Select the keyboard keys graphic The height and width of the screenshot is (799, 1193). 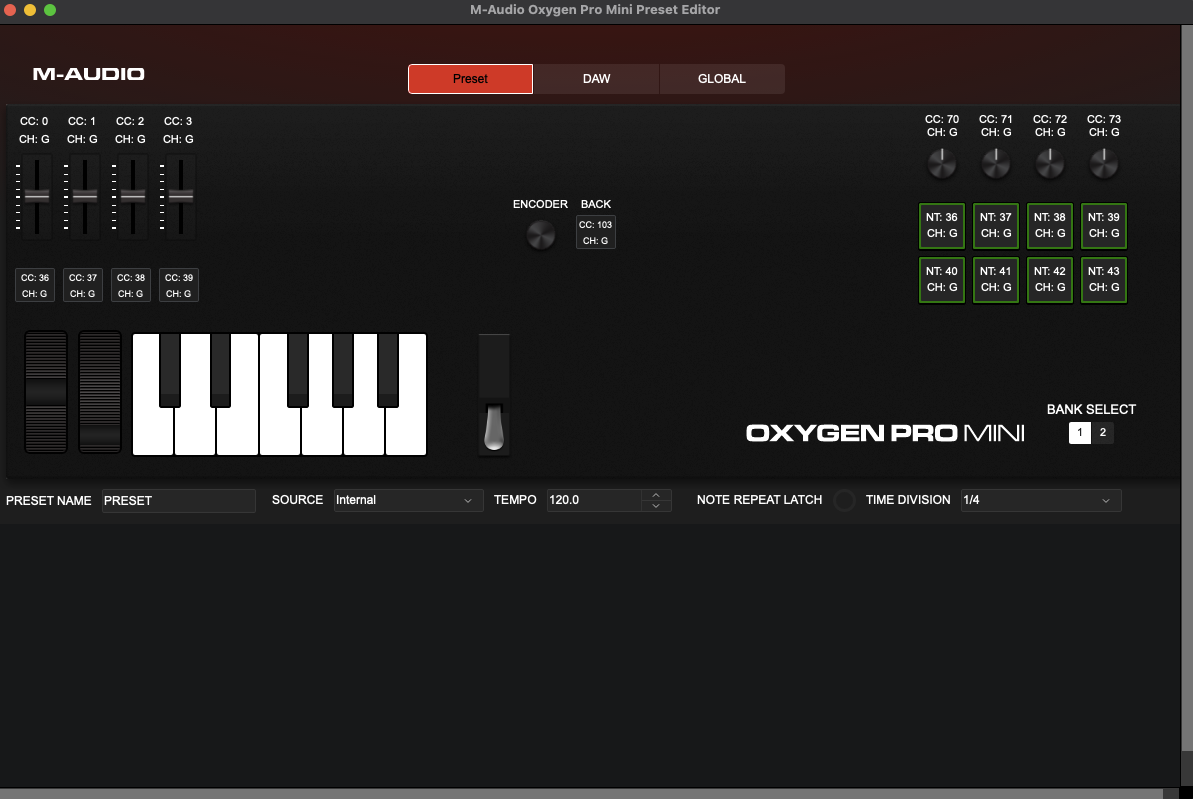tap(279, 394)
